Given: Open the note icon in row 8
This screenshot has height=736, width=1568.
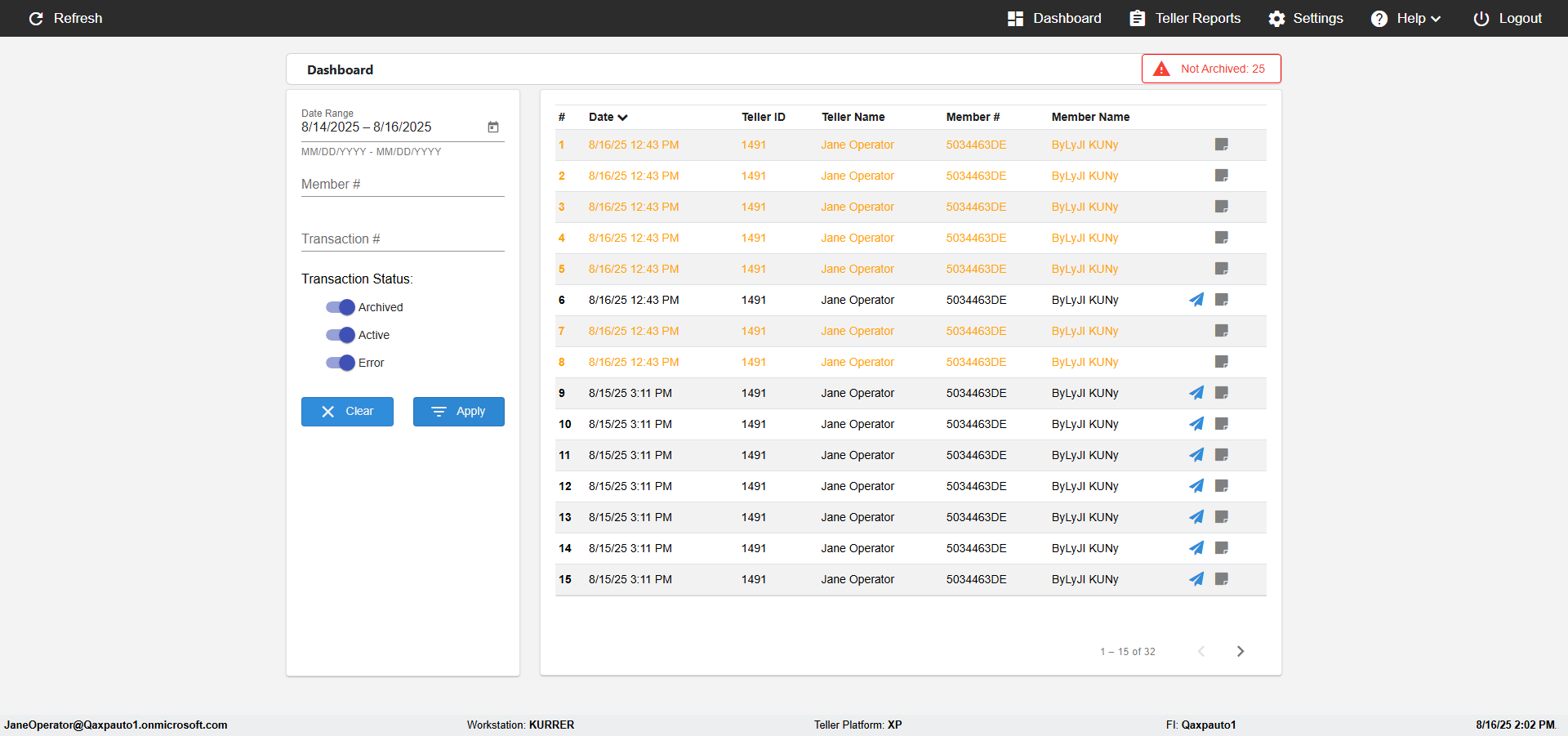Looking at the screenshot, I should (x=1221, y=362).
